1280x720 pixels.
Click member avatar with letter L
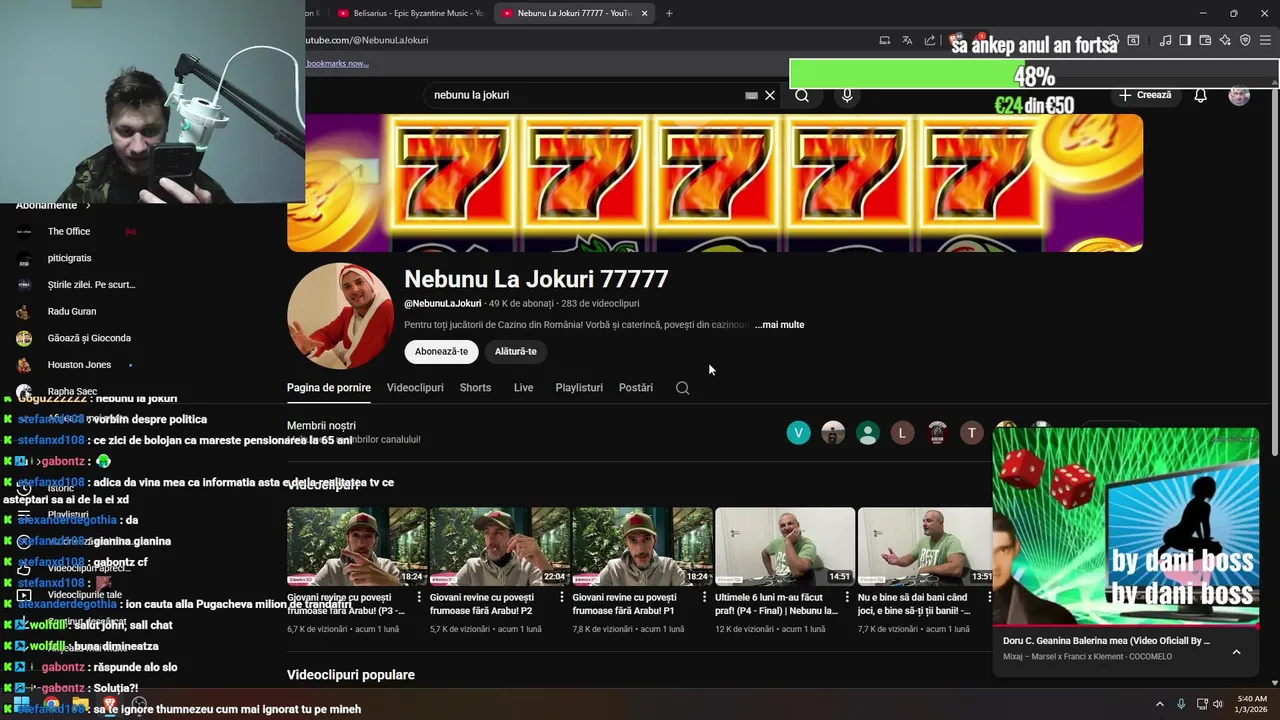(902, 433)
